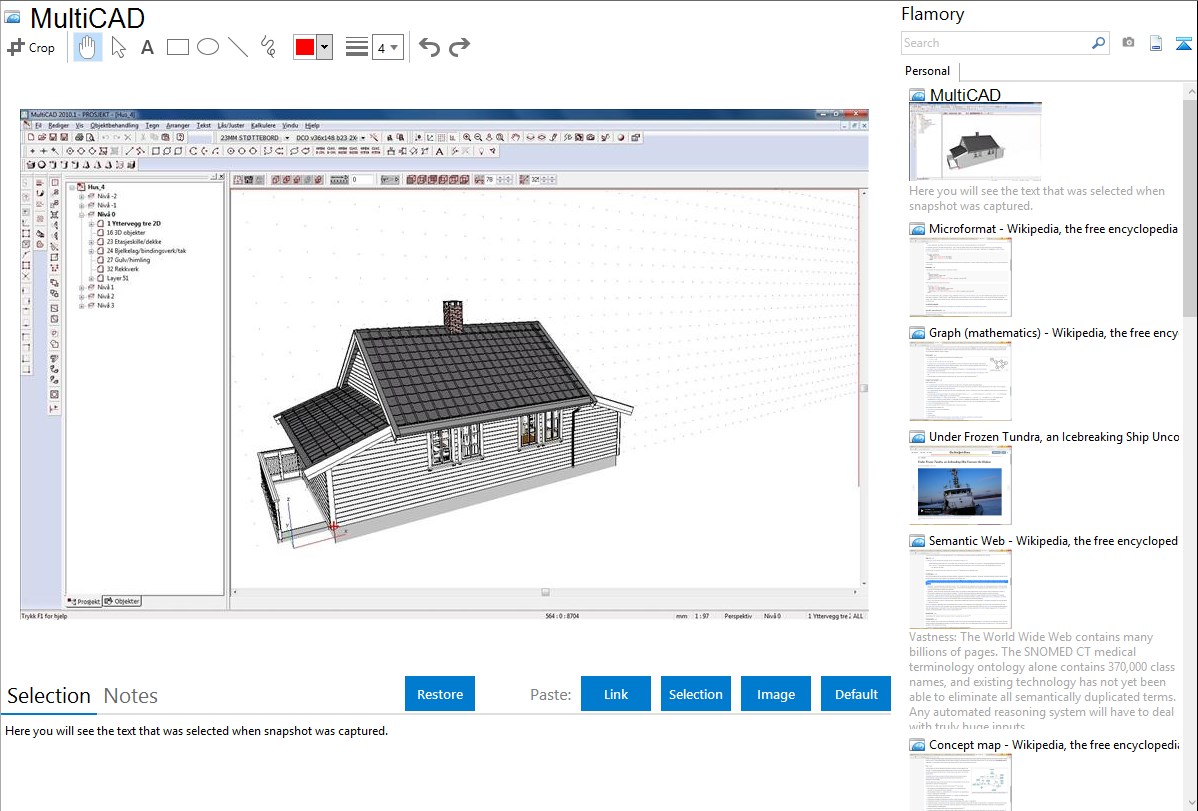
Task: Switch to the Selection tab
Action: 49,696
